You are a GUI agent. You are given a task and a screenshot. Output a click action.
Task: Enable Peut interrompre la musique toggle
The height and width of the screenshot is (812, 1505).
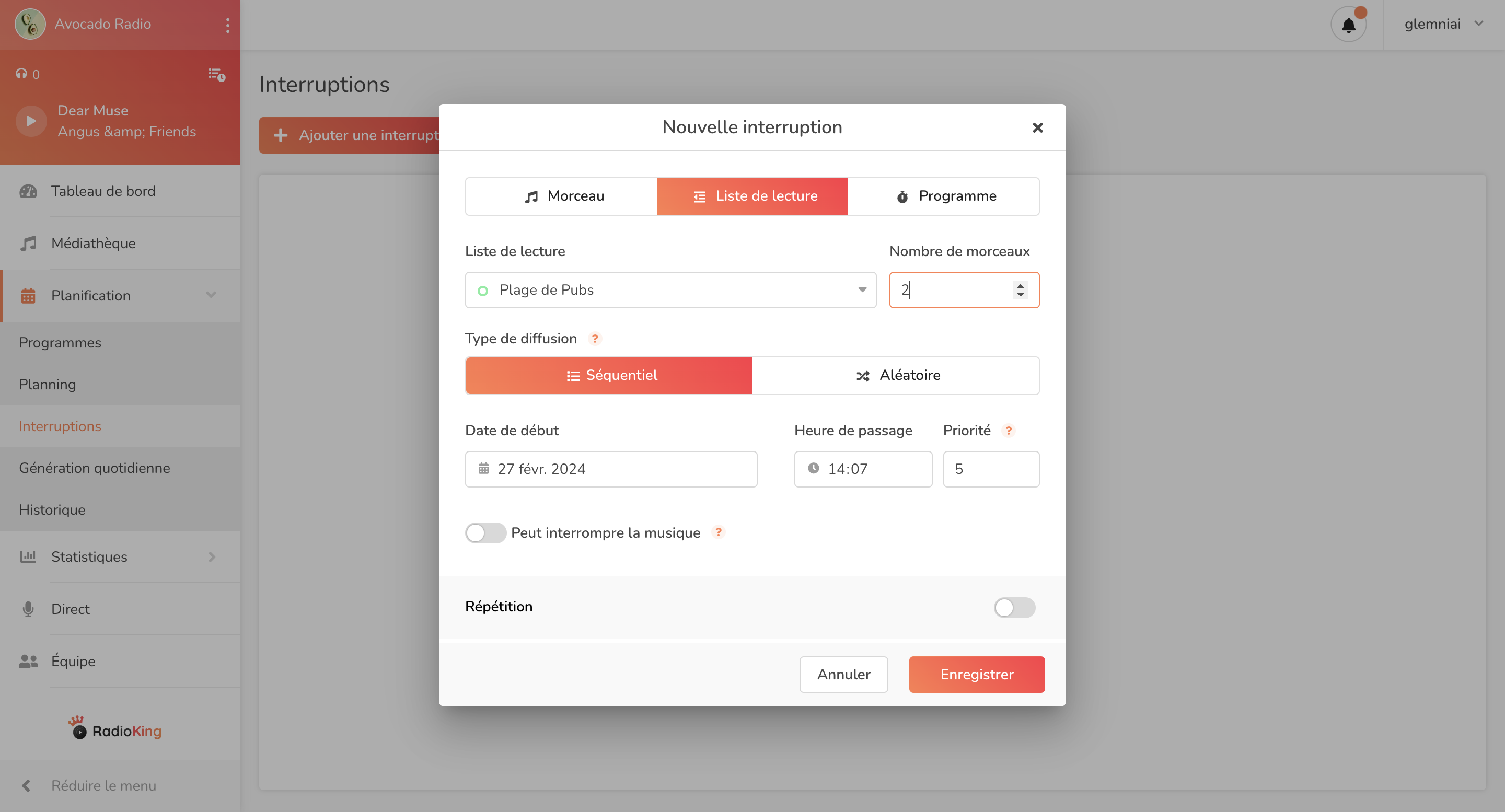tap(485, 533)
